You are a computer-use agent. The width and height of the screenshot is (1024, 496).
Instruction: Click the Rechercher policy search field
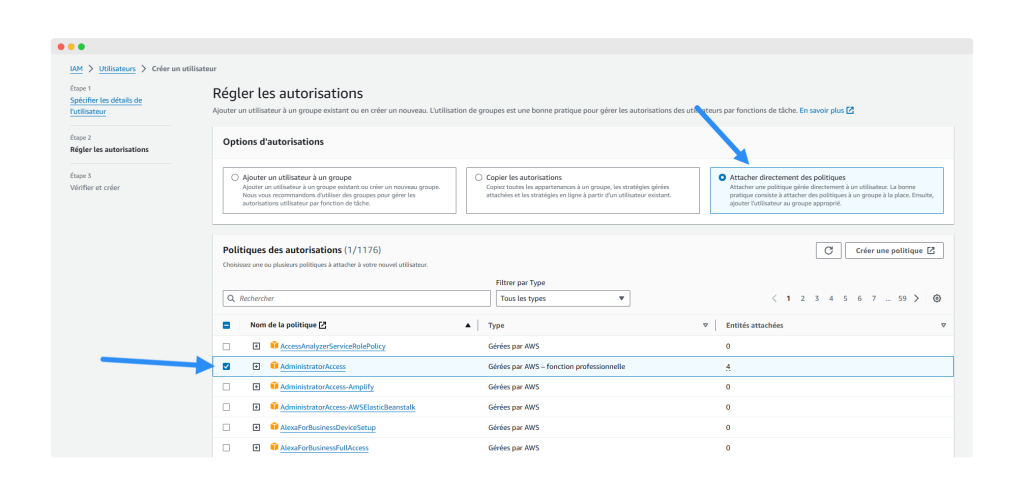click(357, 298)
